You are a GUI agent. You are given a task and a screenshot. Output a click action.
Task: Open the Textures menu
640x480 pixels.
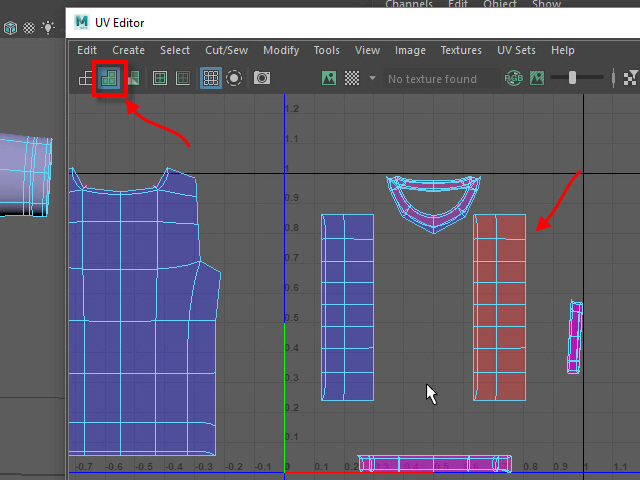(x=461, y=50)
